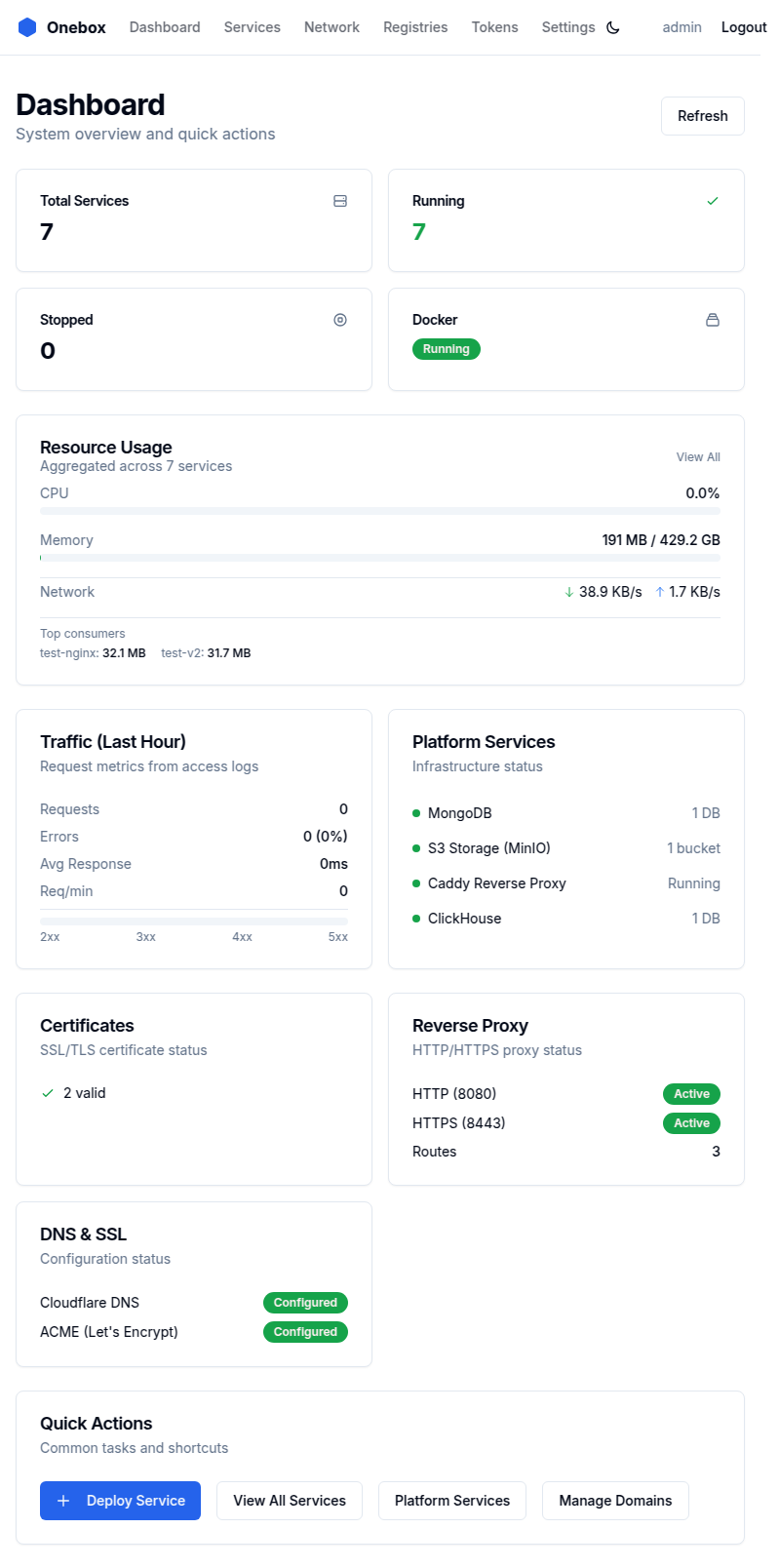The width and height of the screenshot is (779, 1568).
Task: Click the Stopped card circle icon
Action: (x=340, y=320)
